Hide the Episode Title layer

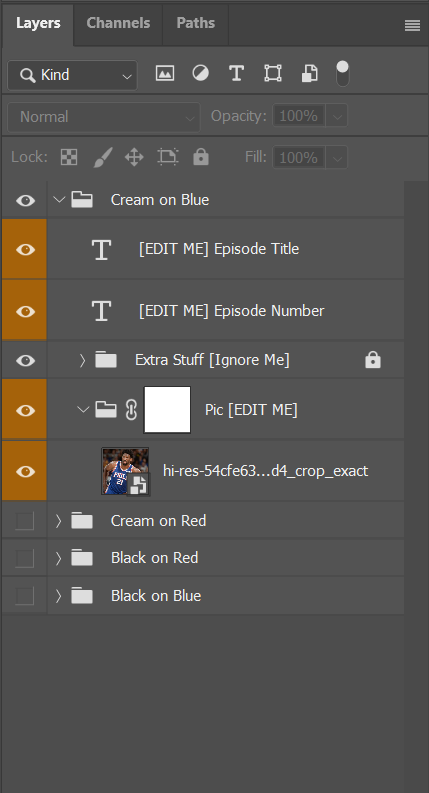[x=25, y=249]
